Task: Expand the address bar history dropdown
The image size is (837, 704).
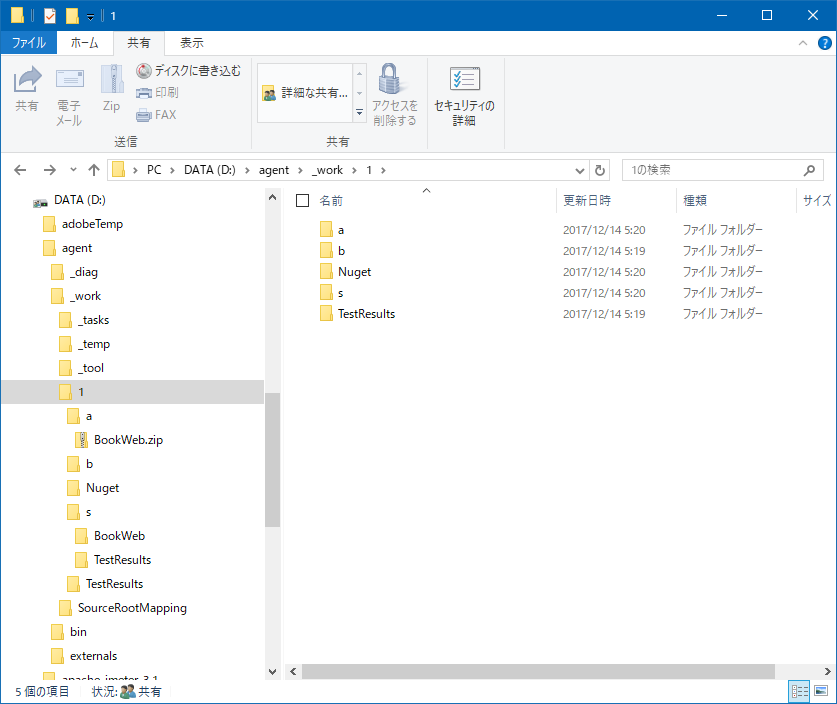Action: coord(580,170)
